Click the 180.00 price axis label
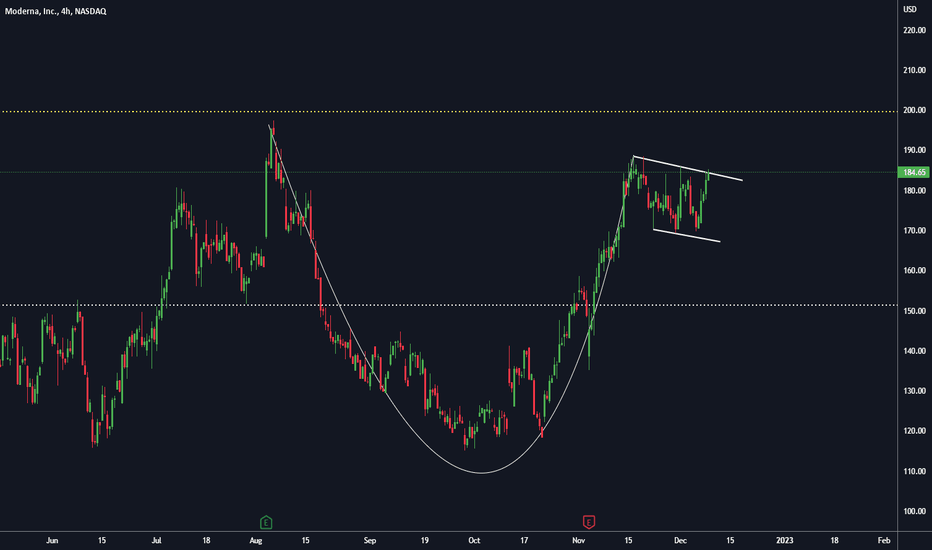 [914, 191]
